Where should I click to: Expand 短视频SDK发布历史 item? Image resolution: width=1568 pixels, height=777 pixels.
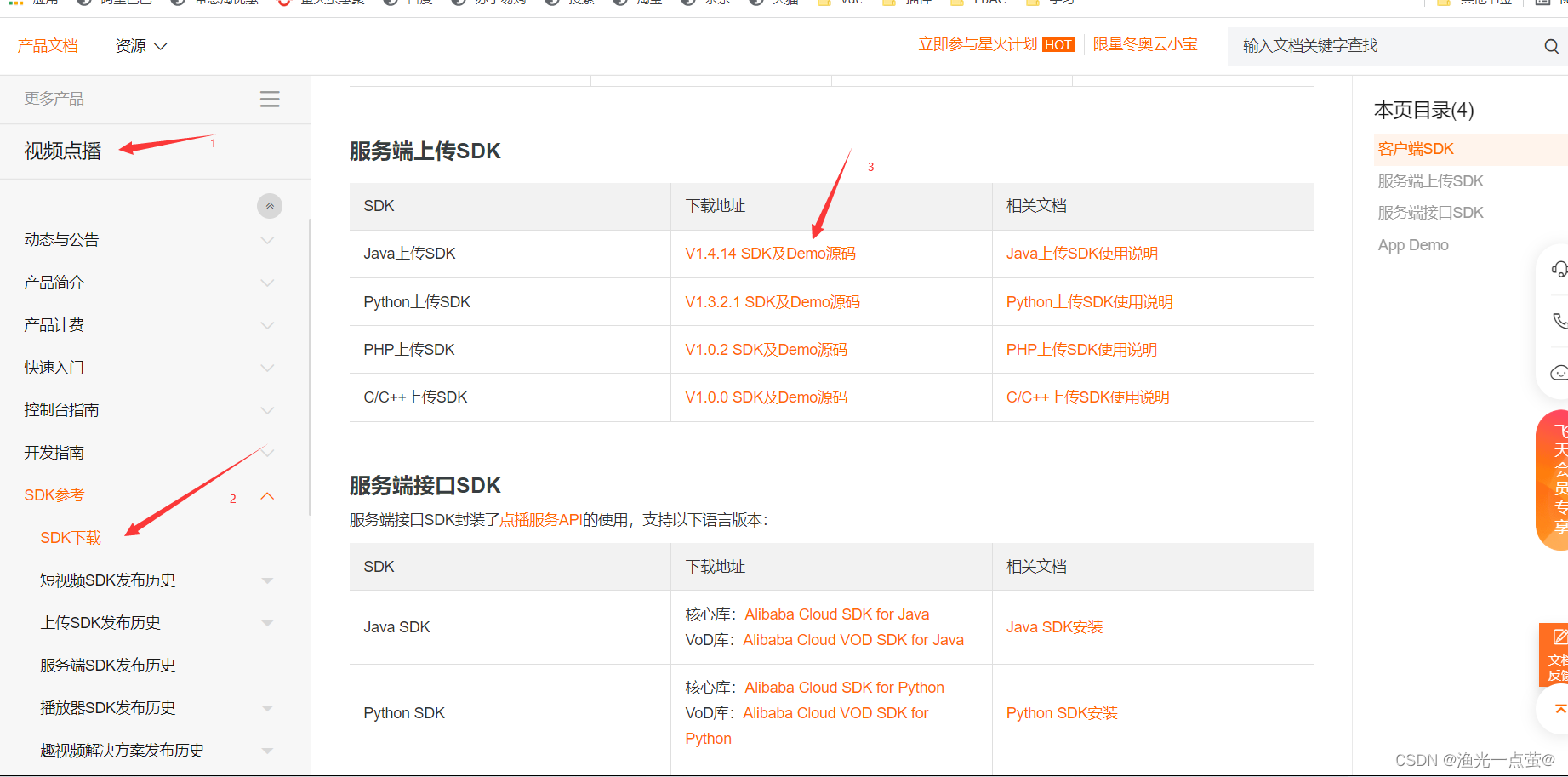tap(267, 580)
